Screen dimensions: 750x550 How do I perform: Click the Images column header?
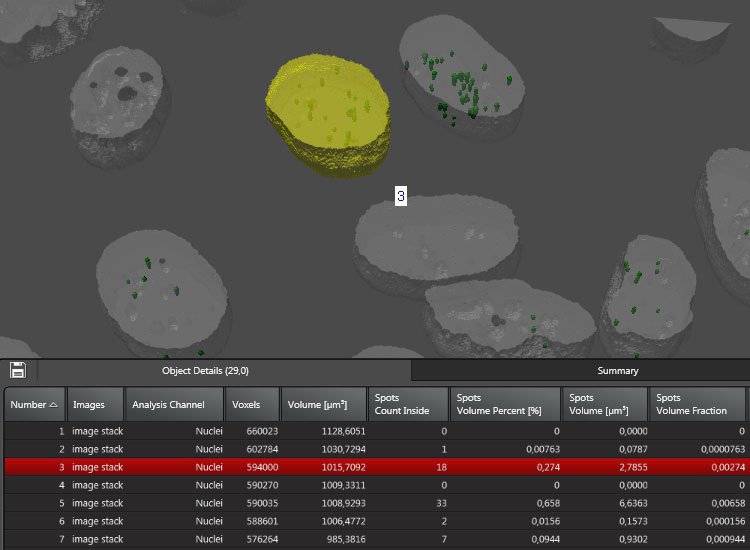tap(94, 404)
